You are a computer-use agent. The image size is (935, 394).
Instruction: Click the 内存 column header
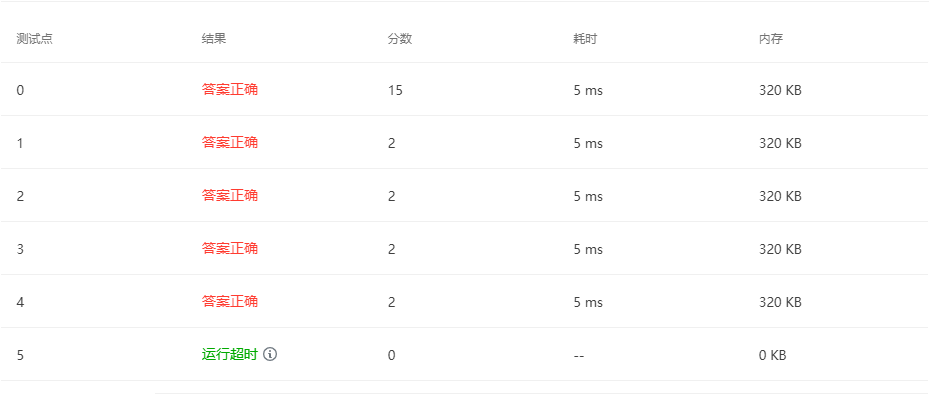point(771,39)
